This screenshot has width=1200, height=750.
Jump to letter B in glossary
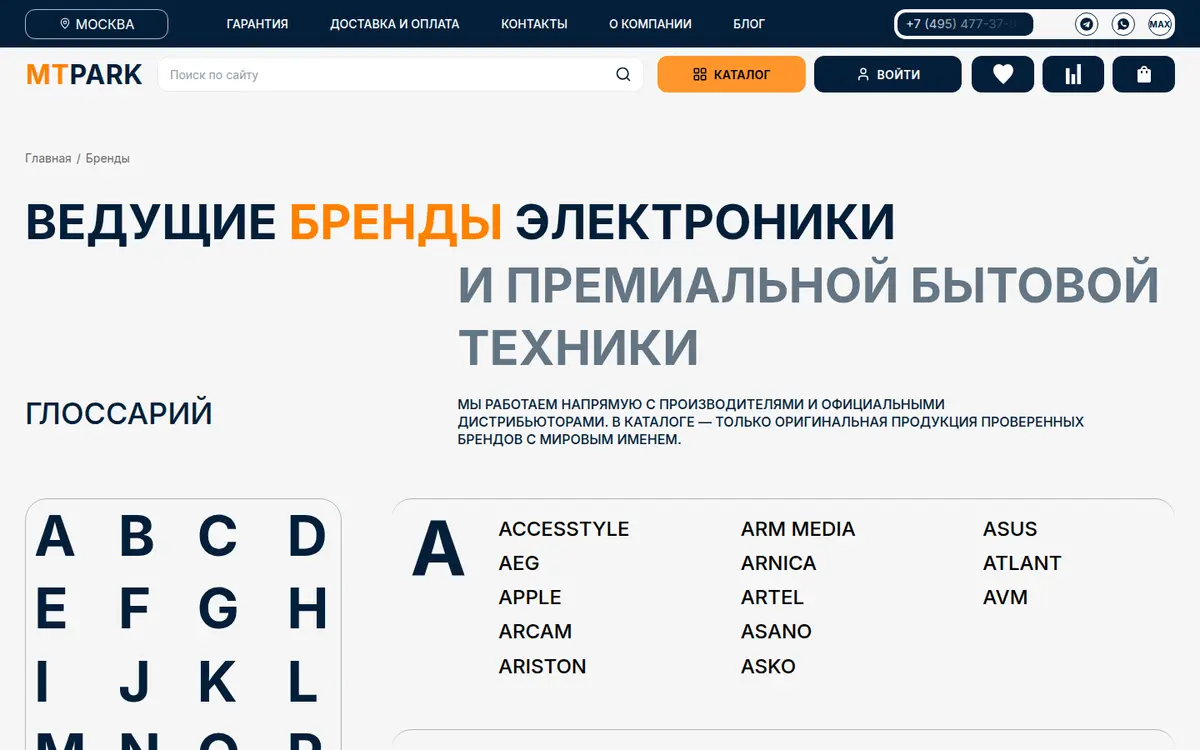(137, 537)
